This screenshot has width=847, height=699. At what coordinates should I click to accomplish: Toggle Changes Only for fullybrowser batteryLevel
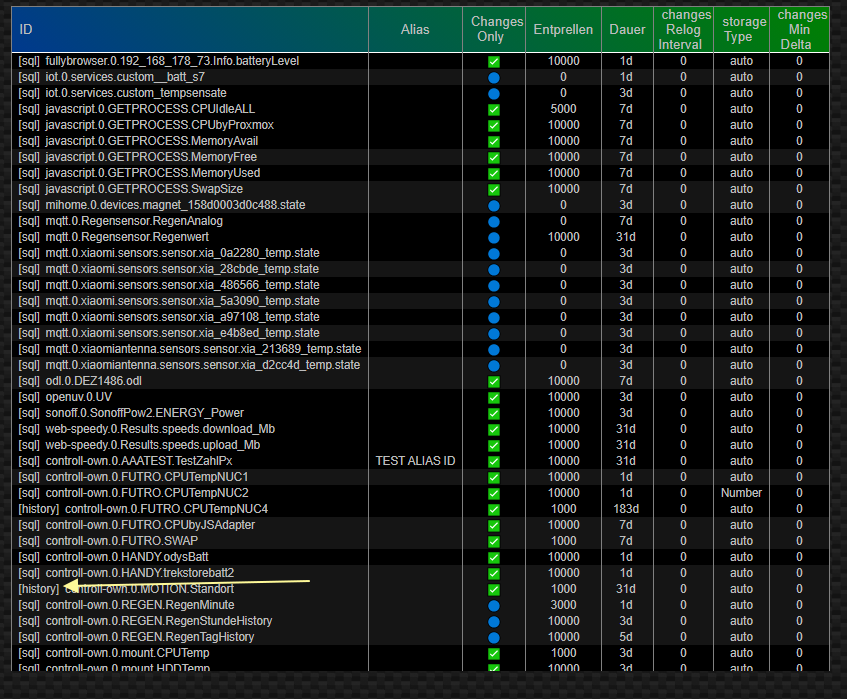click(494, 61)
